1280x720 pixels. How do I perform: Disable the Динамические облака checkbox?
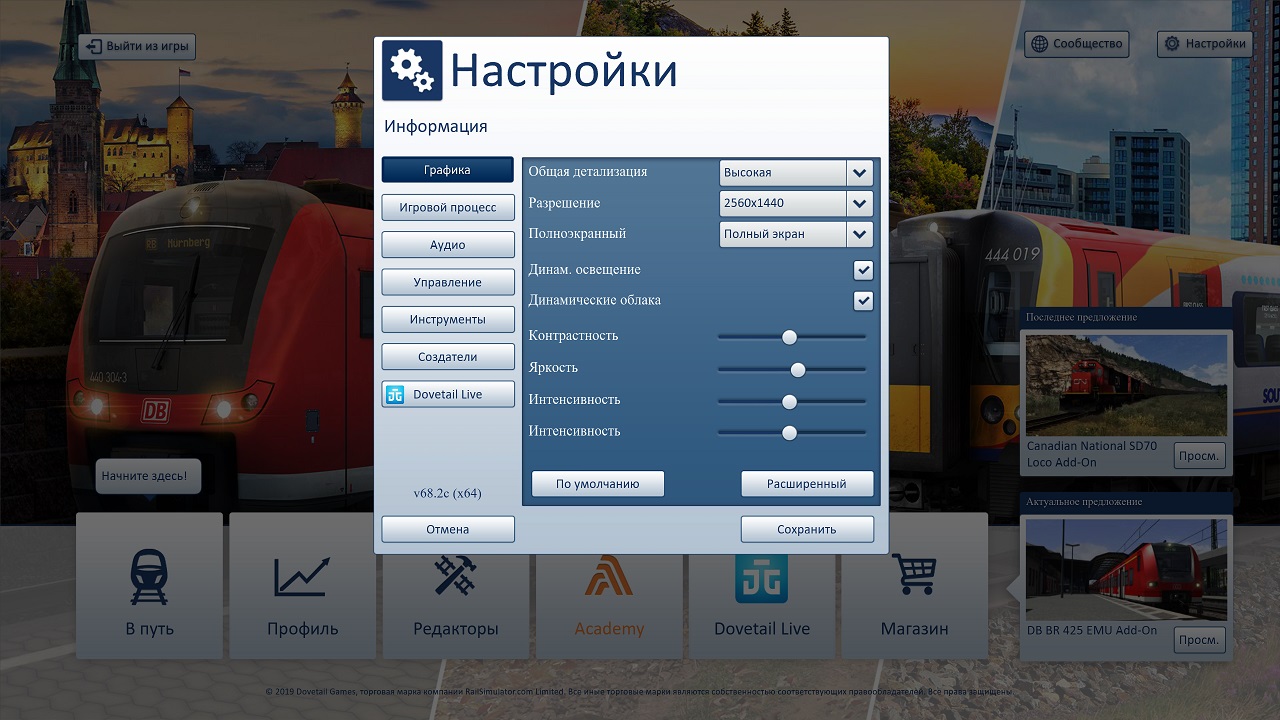(x=863, y=301)
